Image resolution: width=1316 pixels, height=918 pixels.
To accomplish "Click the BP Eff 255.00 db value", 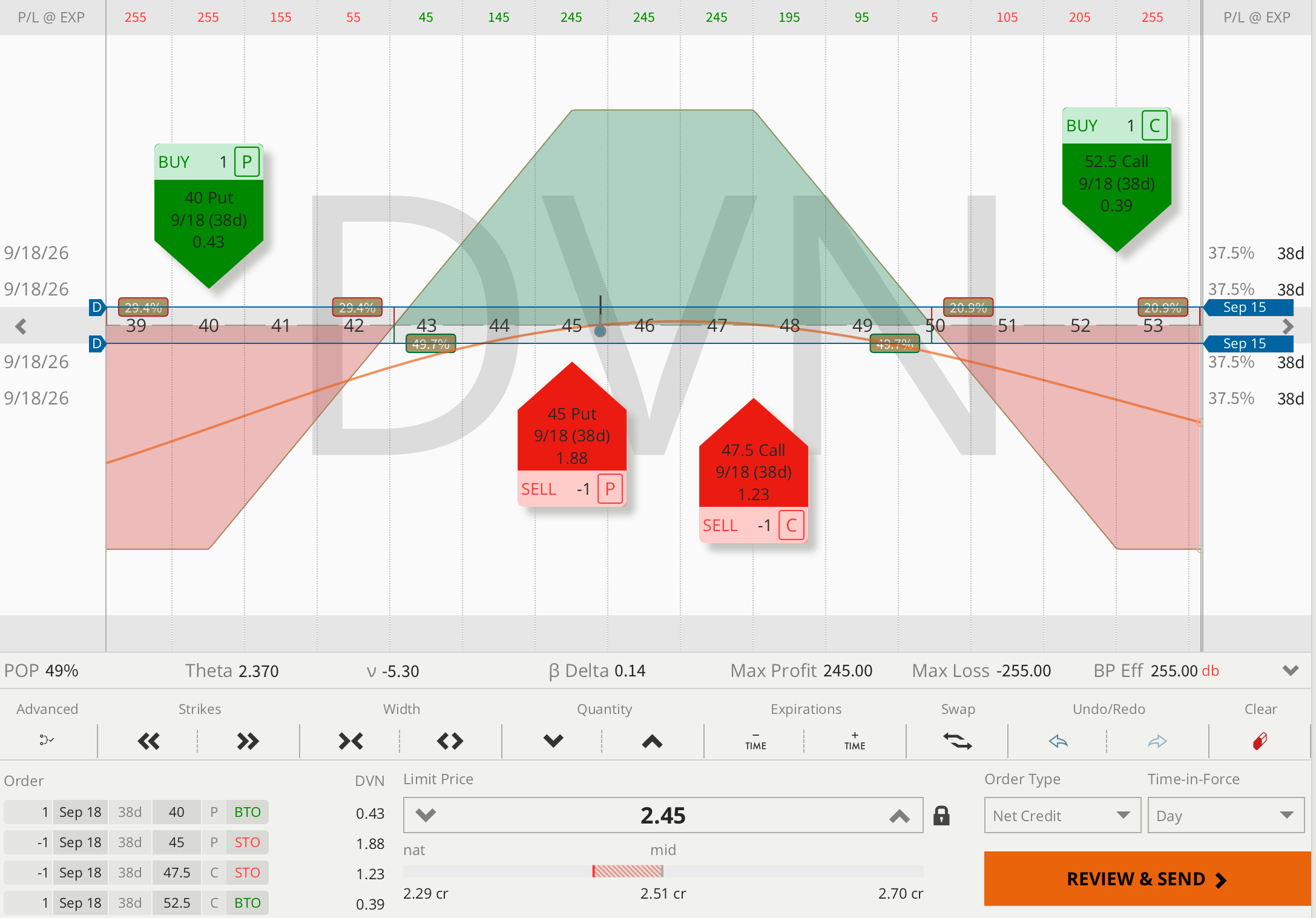I will (1185, 670).
